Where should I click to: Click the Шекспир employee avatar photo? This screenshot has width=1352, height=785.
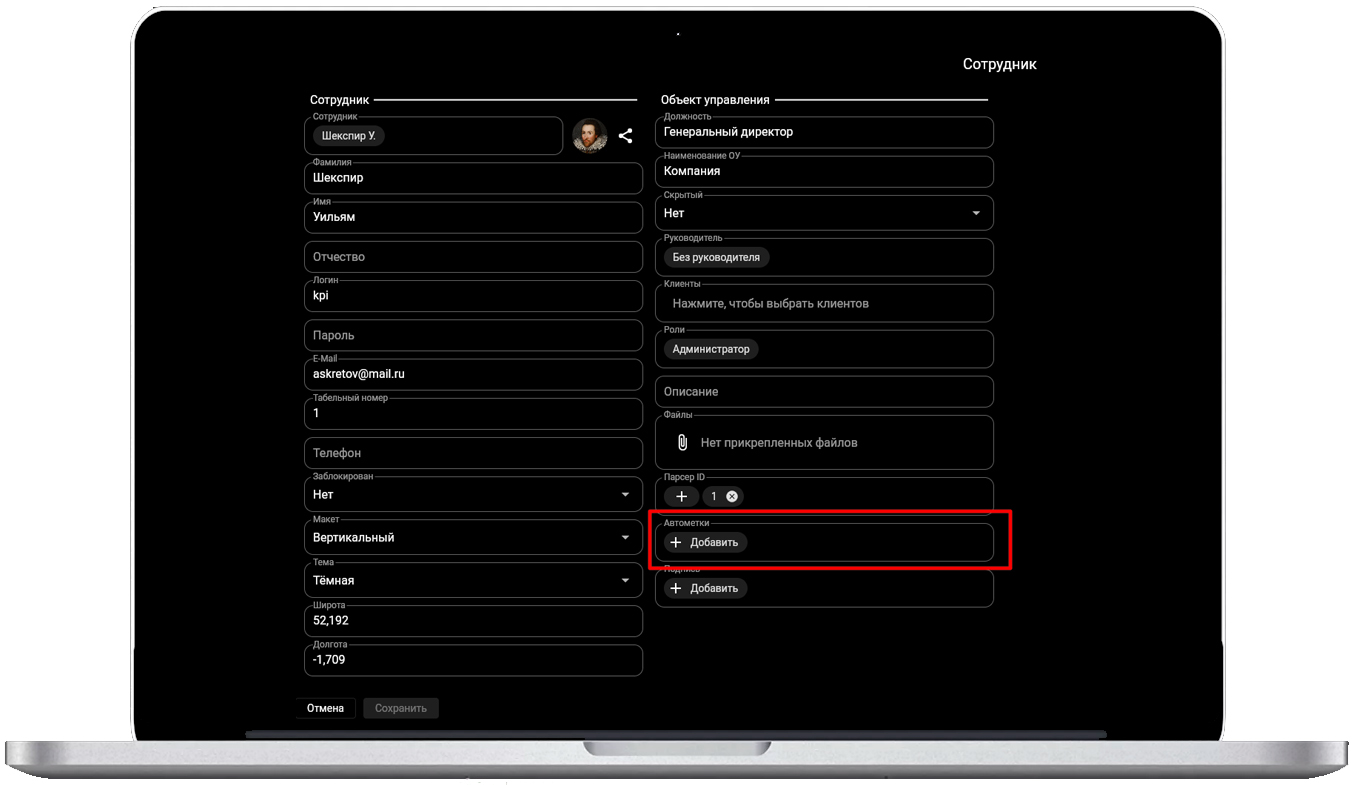coord(590,136)
